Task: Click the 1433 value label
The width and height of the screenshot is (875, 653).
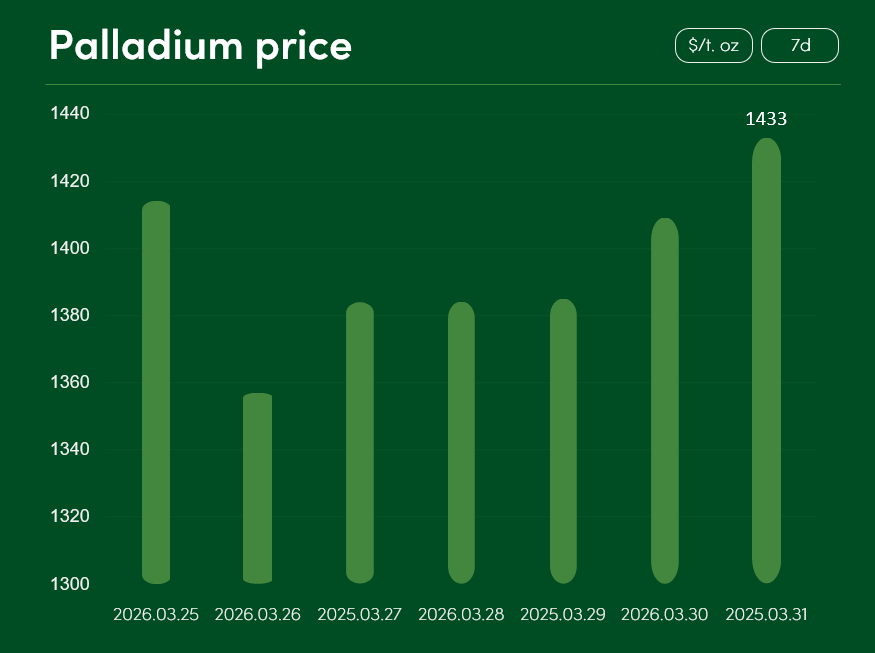Action: coord(766,119)
